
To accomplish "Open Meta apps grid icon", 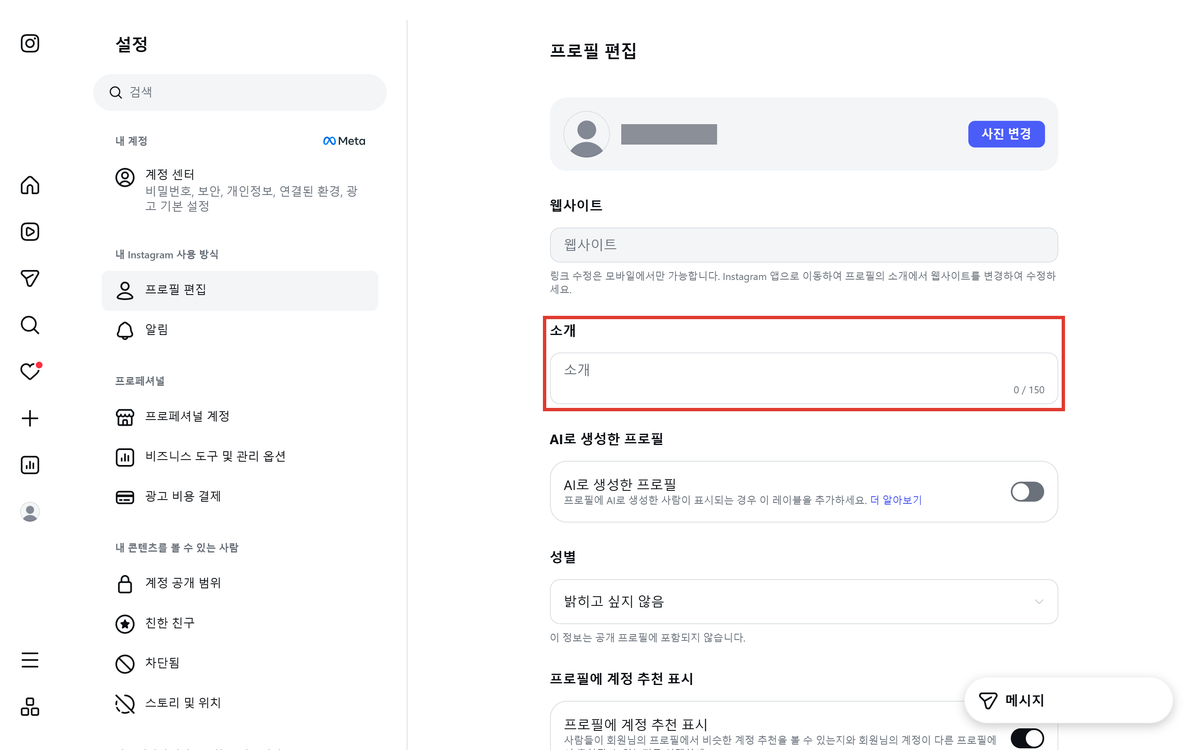I will coord(30,707).
